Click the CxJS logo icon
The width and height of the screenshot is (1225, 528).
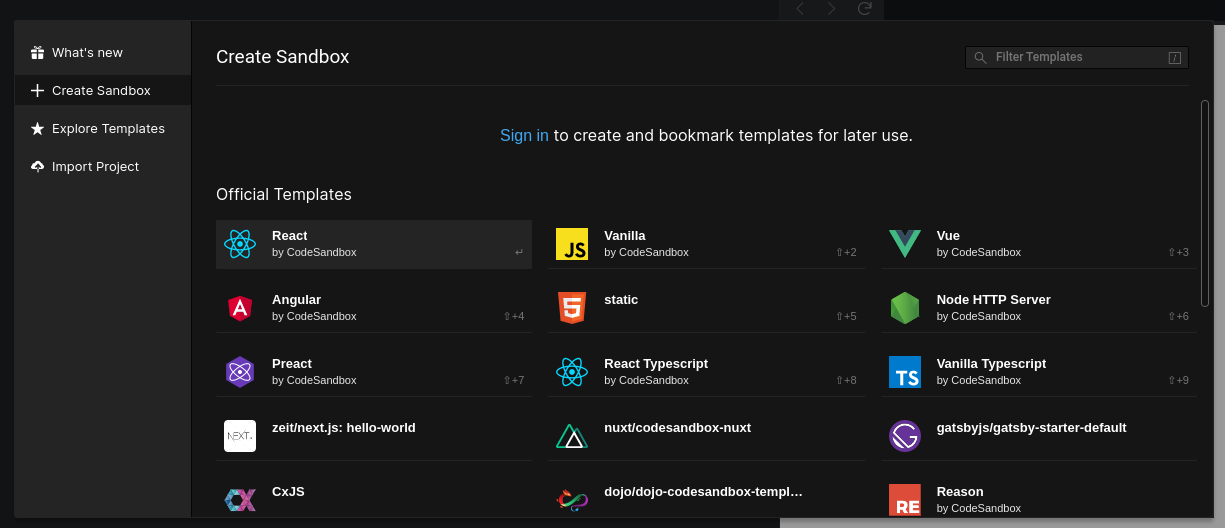pos(240,500)
